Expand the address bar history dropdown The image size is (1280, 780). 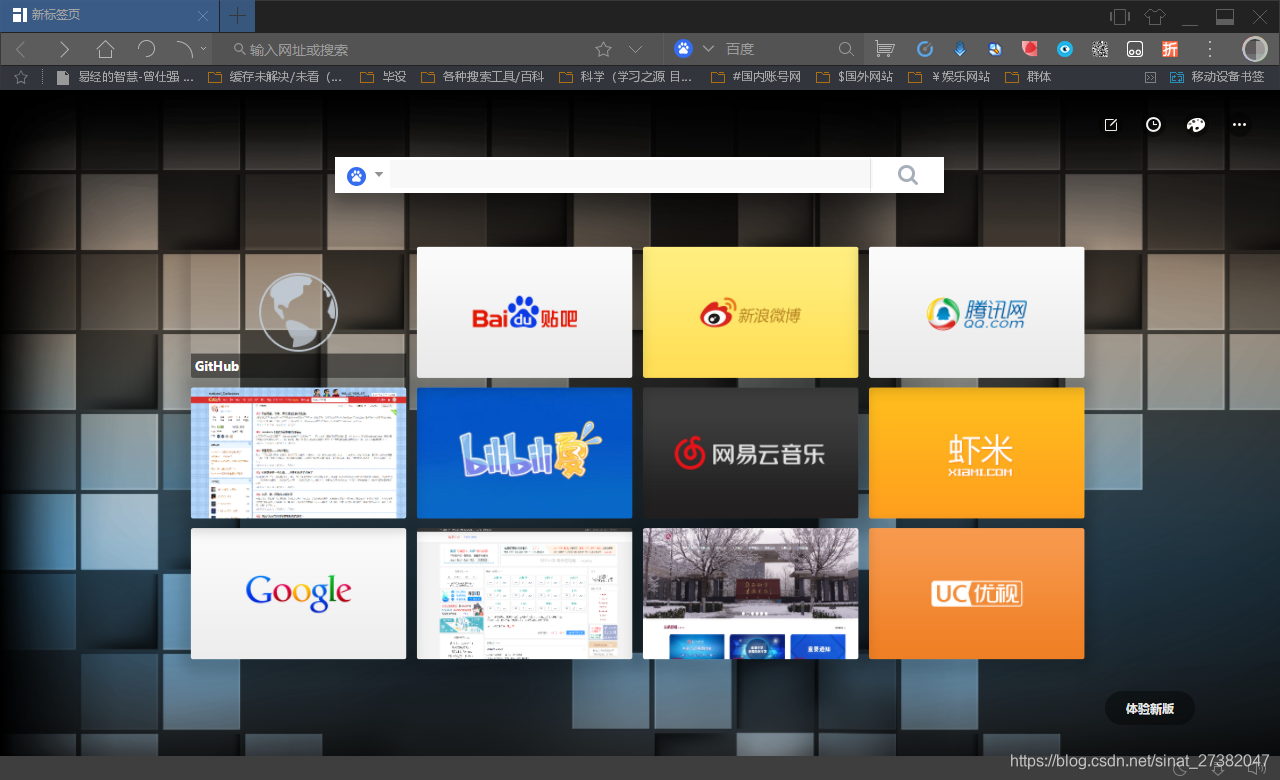point(635,49)
